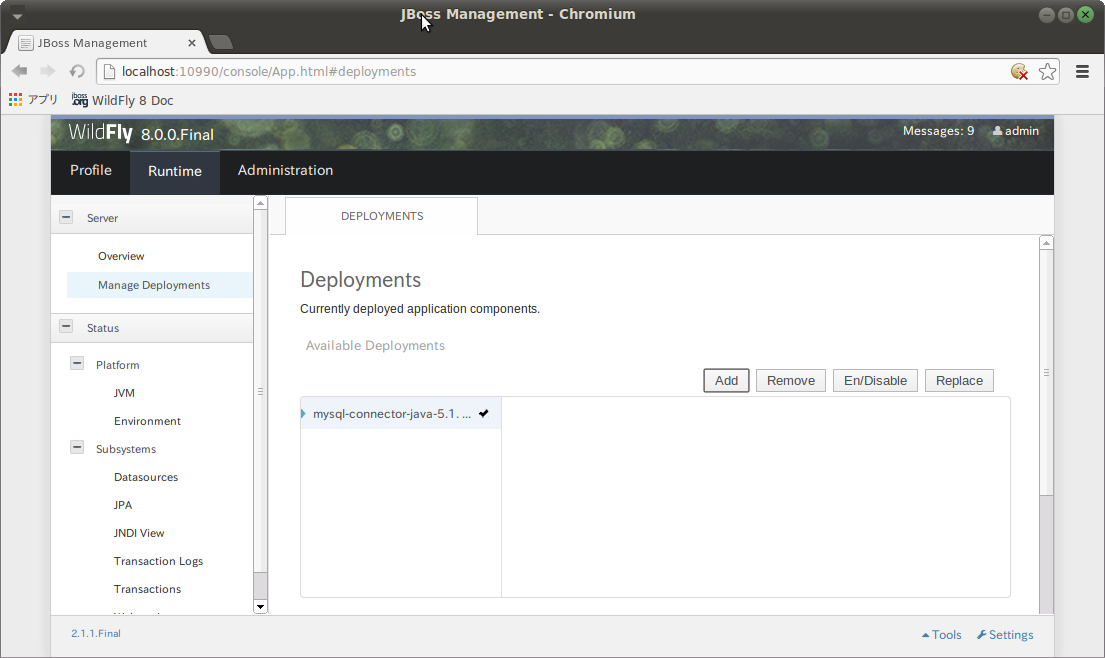Open the Chromium menu icon
The height and width of the screenshot is (658, 1105).
click(x=1082, y=71)
